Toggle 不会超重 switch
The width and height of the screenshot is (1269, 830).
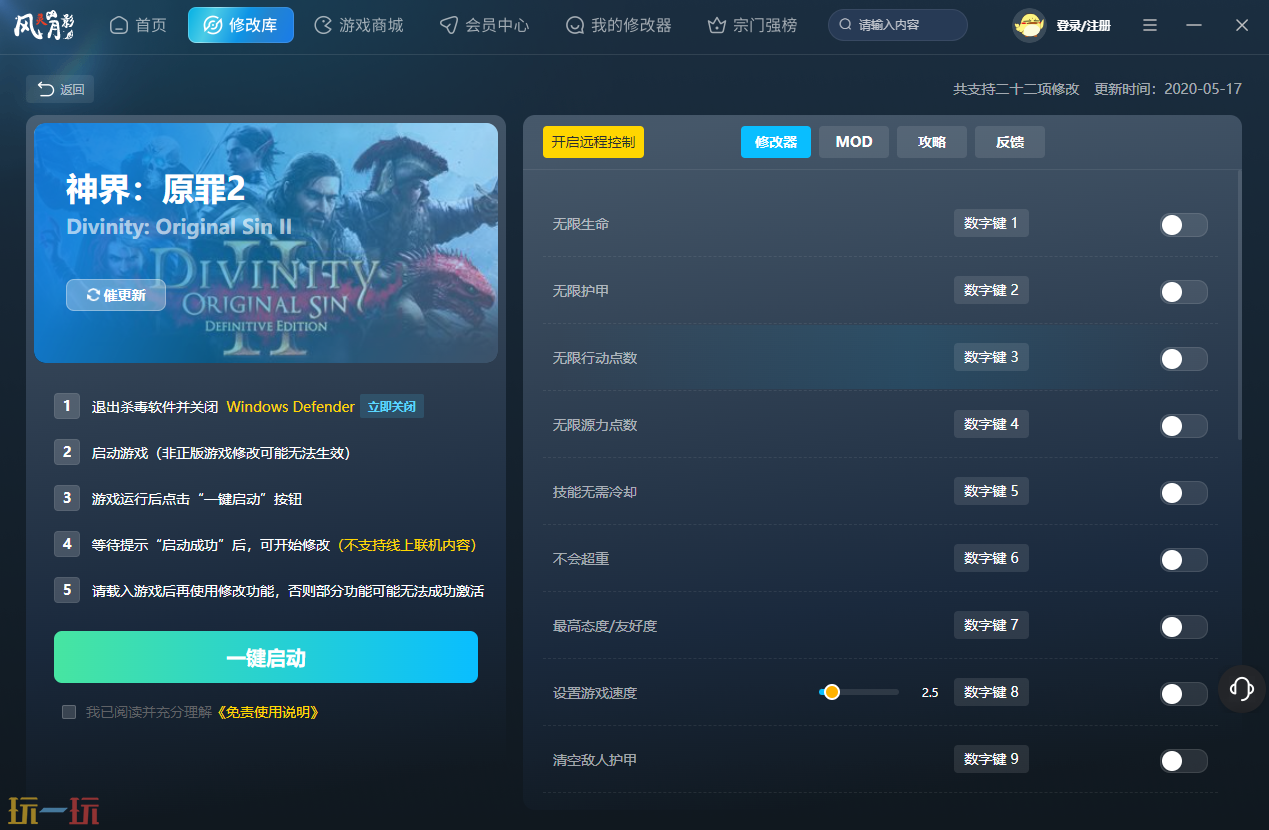coord(1184,560)
